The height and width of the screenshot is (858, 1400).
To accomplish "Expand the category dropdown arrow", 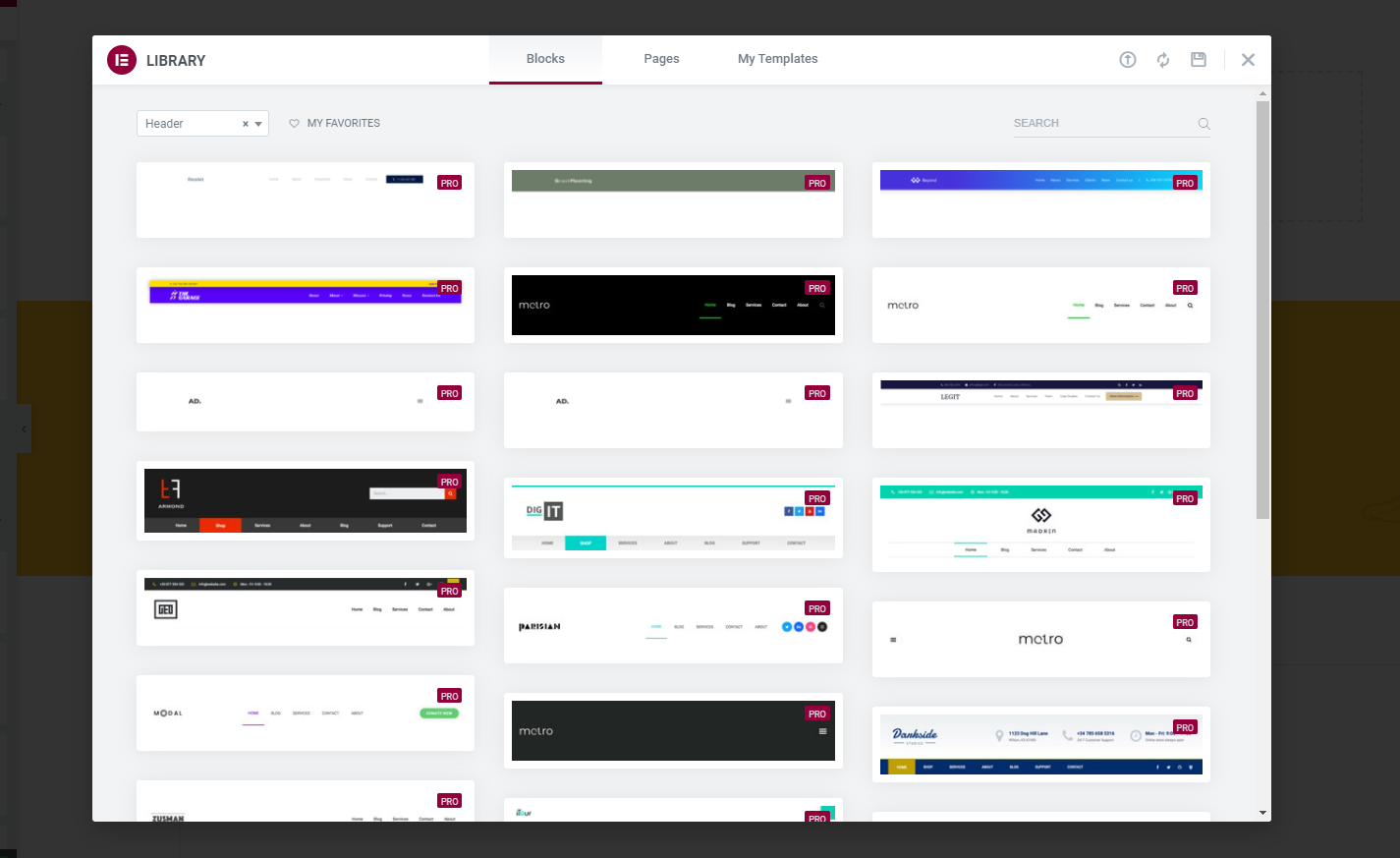I will point(258,124).
